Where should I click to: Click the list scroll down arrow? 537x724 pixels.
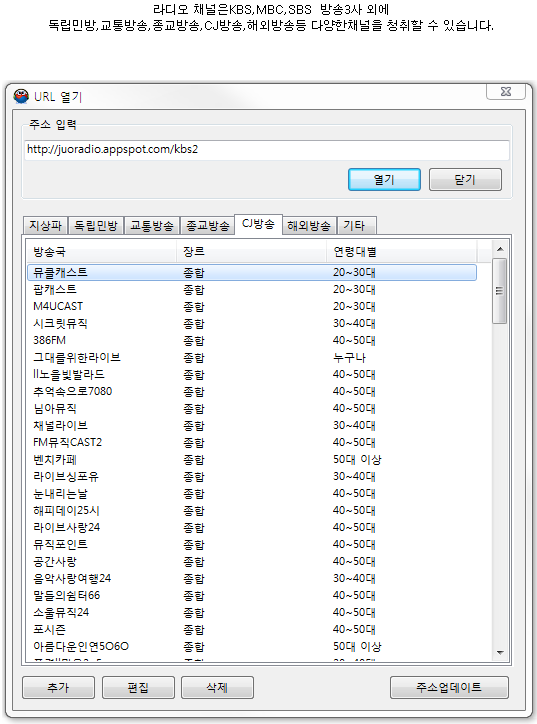click(500, 653)
